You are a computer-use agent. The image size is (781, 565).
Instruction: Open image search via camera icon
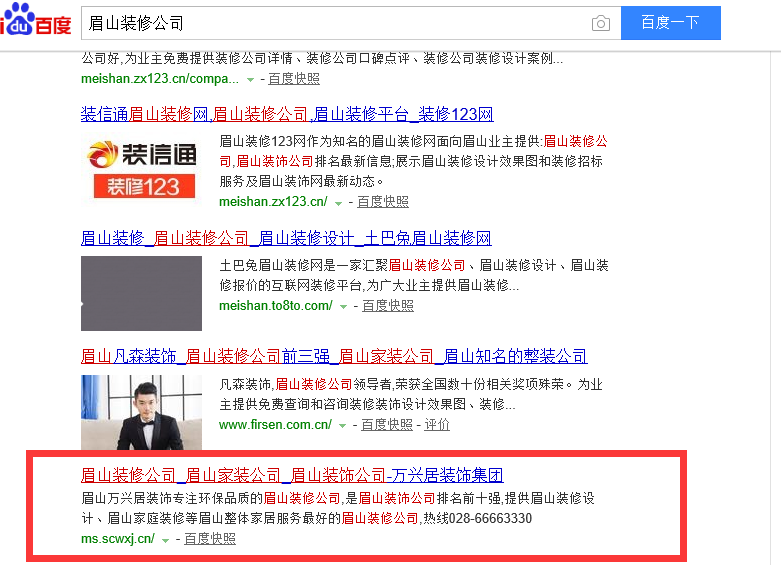coord(600,23)
